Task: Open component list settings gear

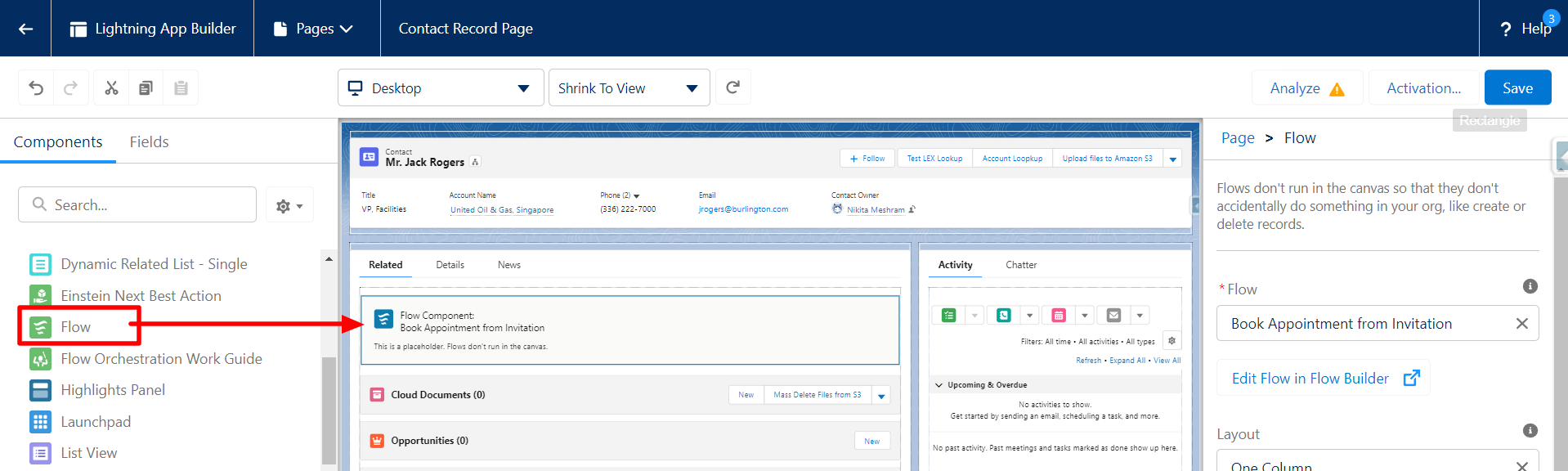Action: pos(289,205)
